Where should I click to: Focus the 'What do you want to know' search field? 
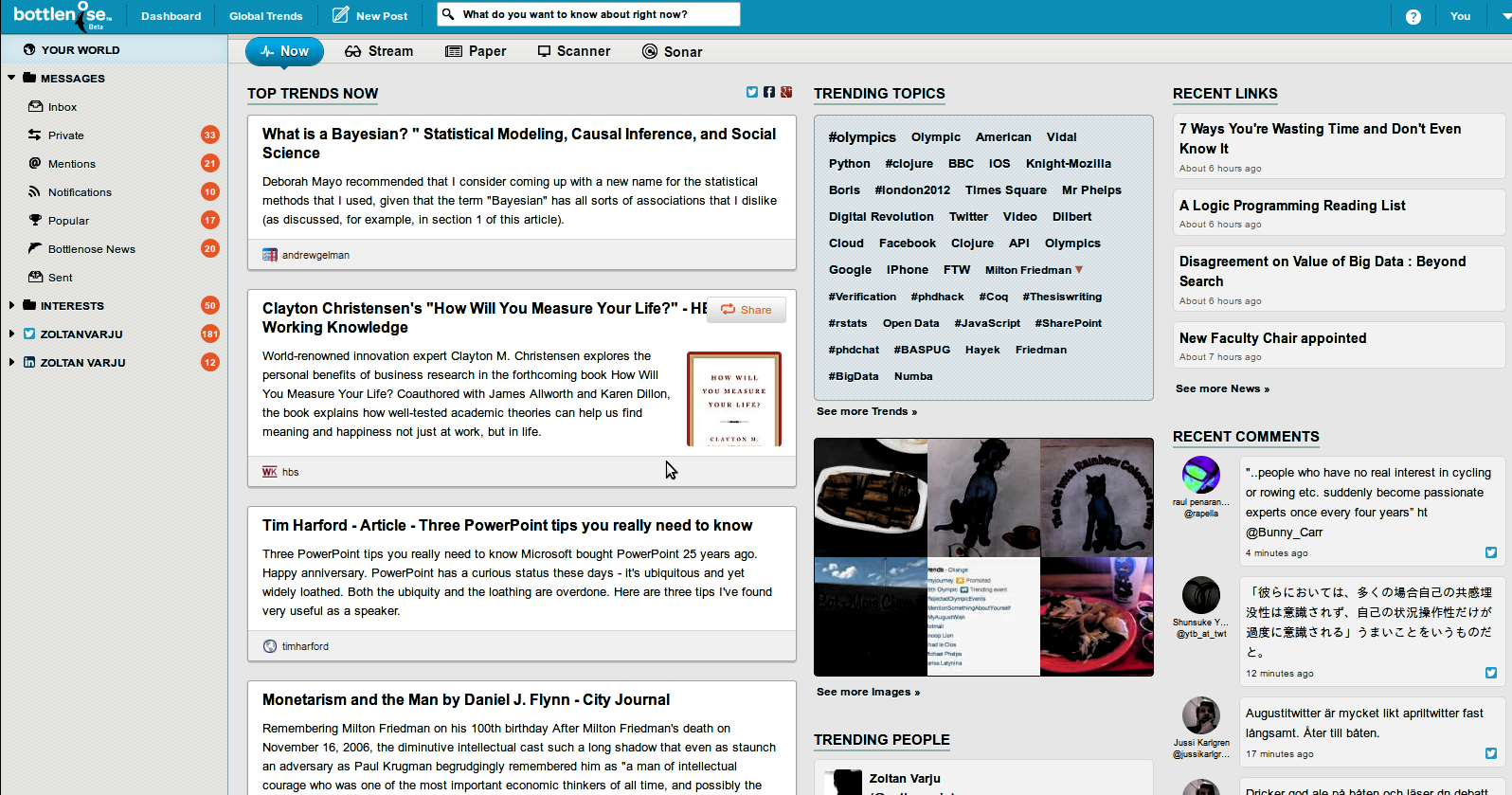pyautogui.click(x=588, y=14)
